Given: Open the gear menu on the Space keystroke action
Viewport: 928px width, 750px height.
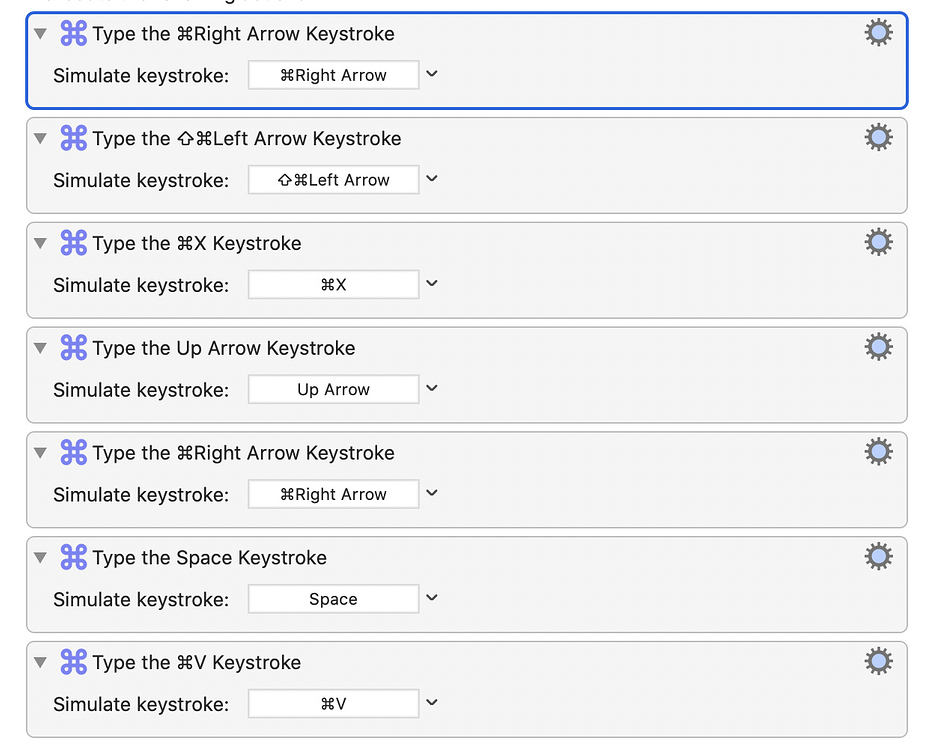Looking at the screenshot, I should tap(878, 556).
